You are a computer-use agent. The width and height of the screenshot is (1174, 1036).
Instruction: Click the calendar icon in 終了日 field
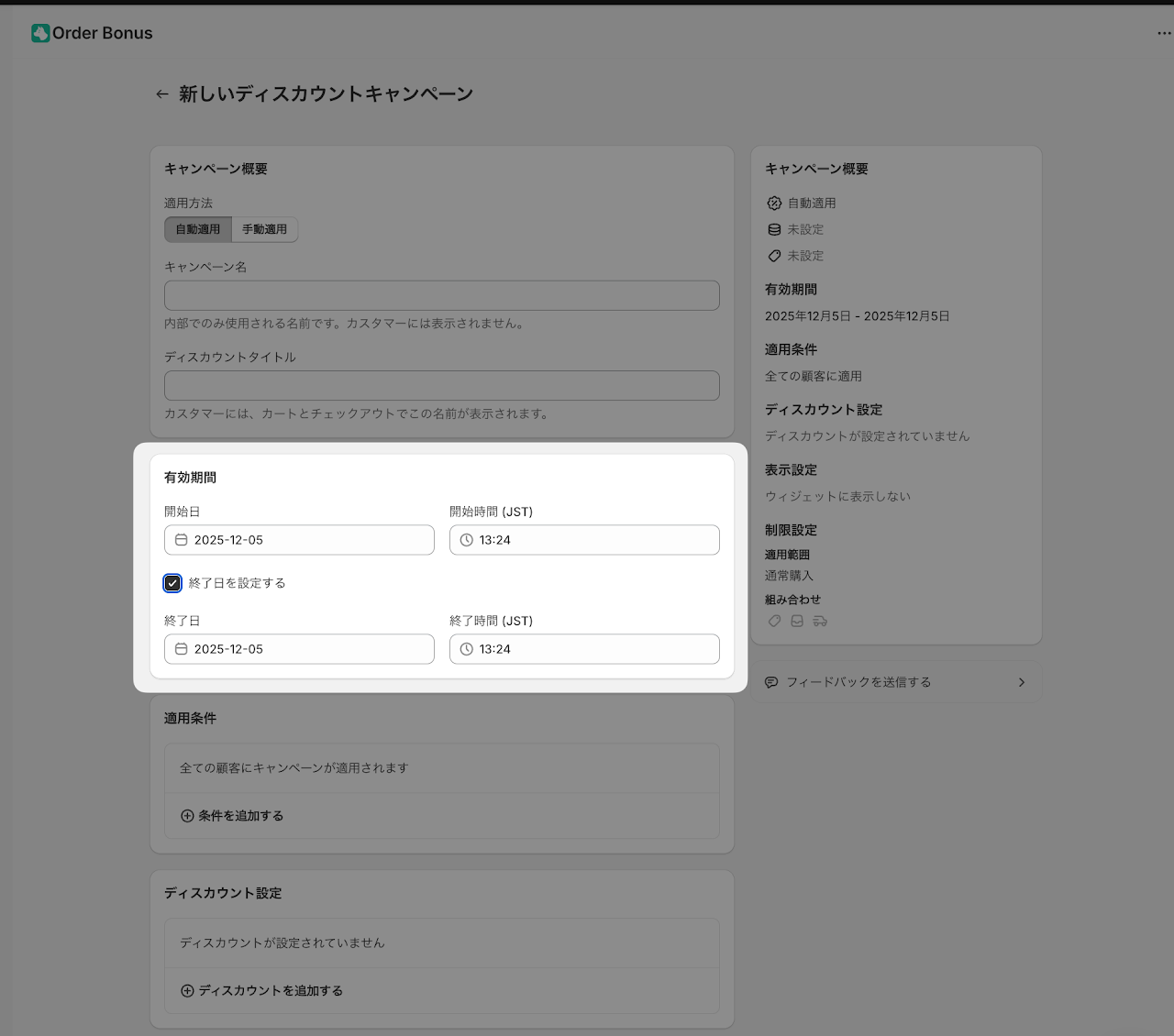click(182, 649)
